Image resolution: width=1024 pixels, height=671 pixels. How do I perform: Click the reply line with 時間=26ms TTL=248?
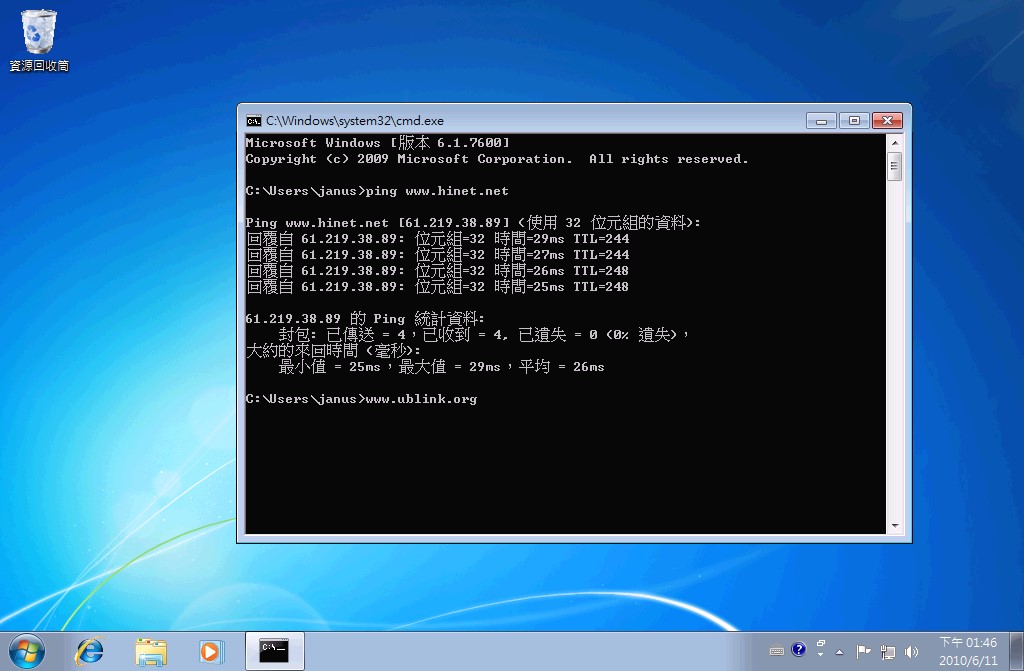pos(438,270)
